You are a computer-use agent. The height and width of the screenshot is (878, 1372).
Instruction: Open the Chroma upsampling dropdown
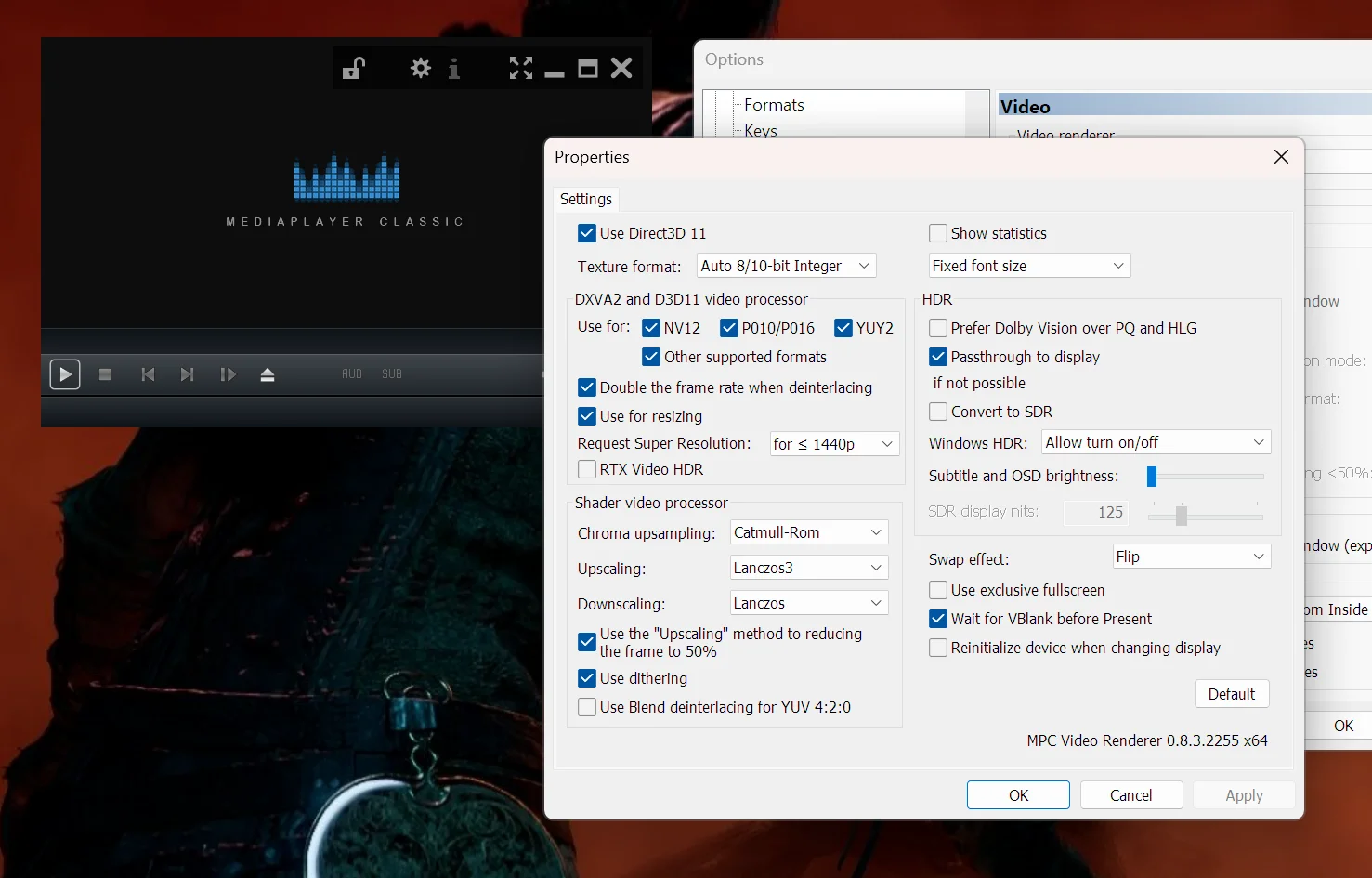[x=809, y=532]
